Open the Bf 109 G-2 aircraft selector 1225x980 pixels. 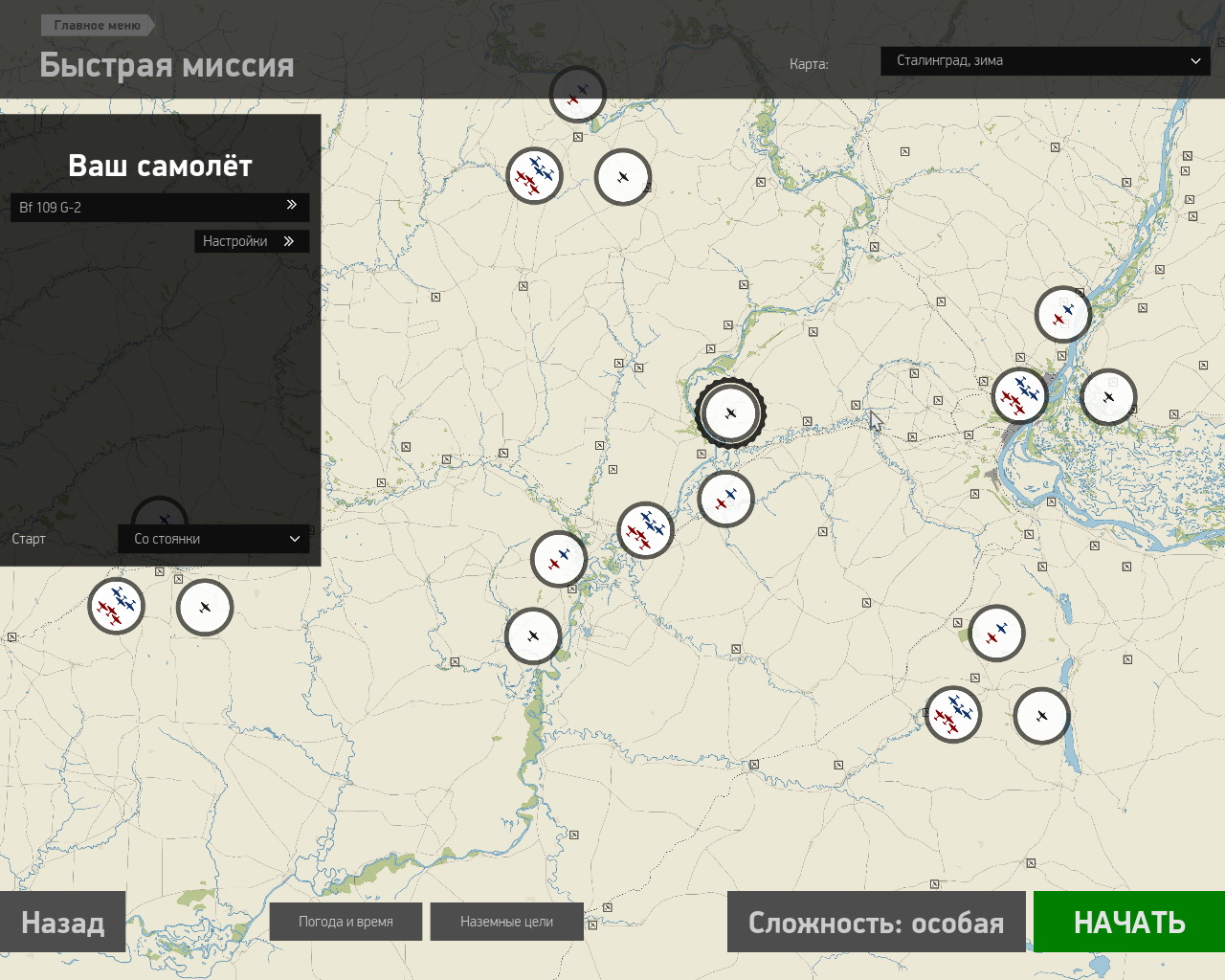160,207
